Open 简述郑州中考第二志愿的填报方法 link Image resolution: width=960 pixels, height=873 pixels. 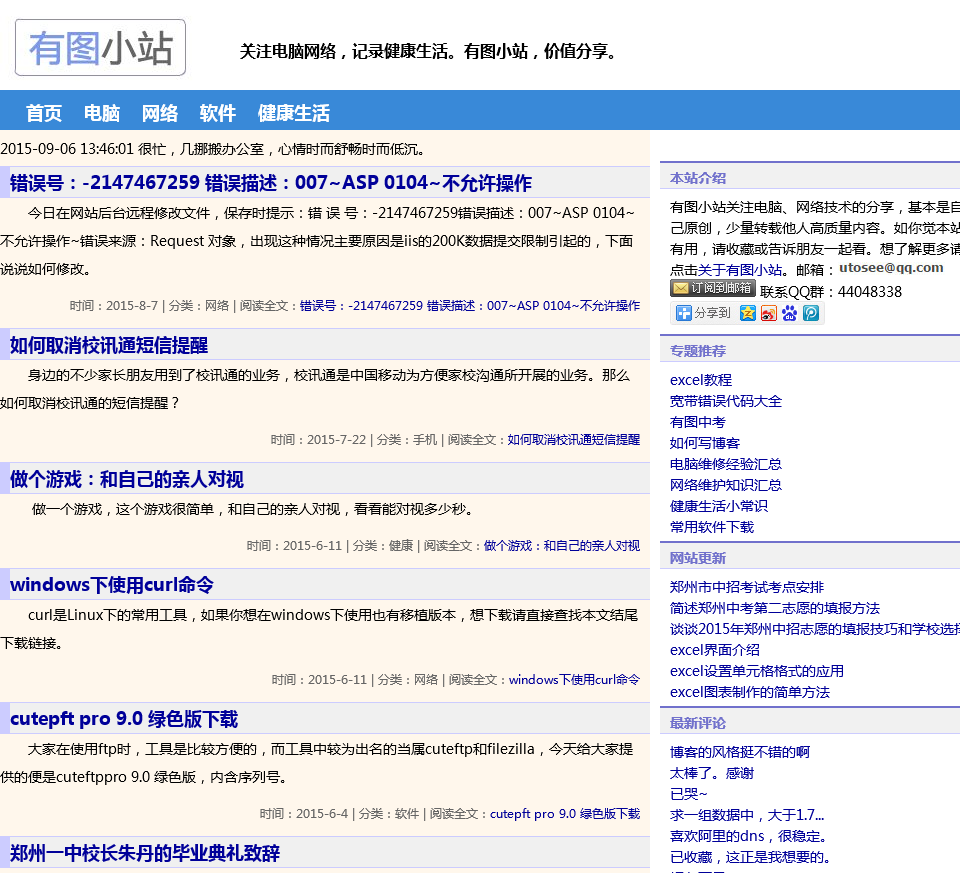point(775,608)
